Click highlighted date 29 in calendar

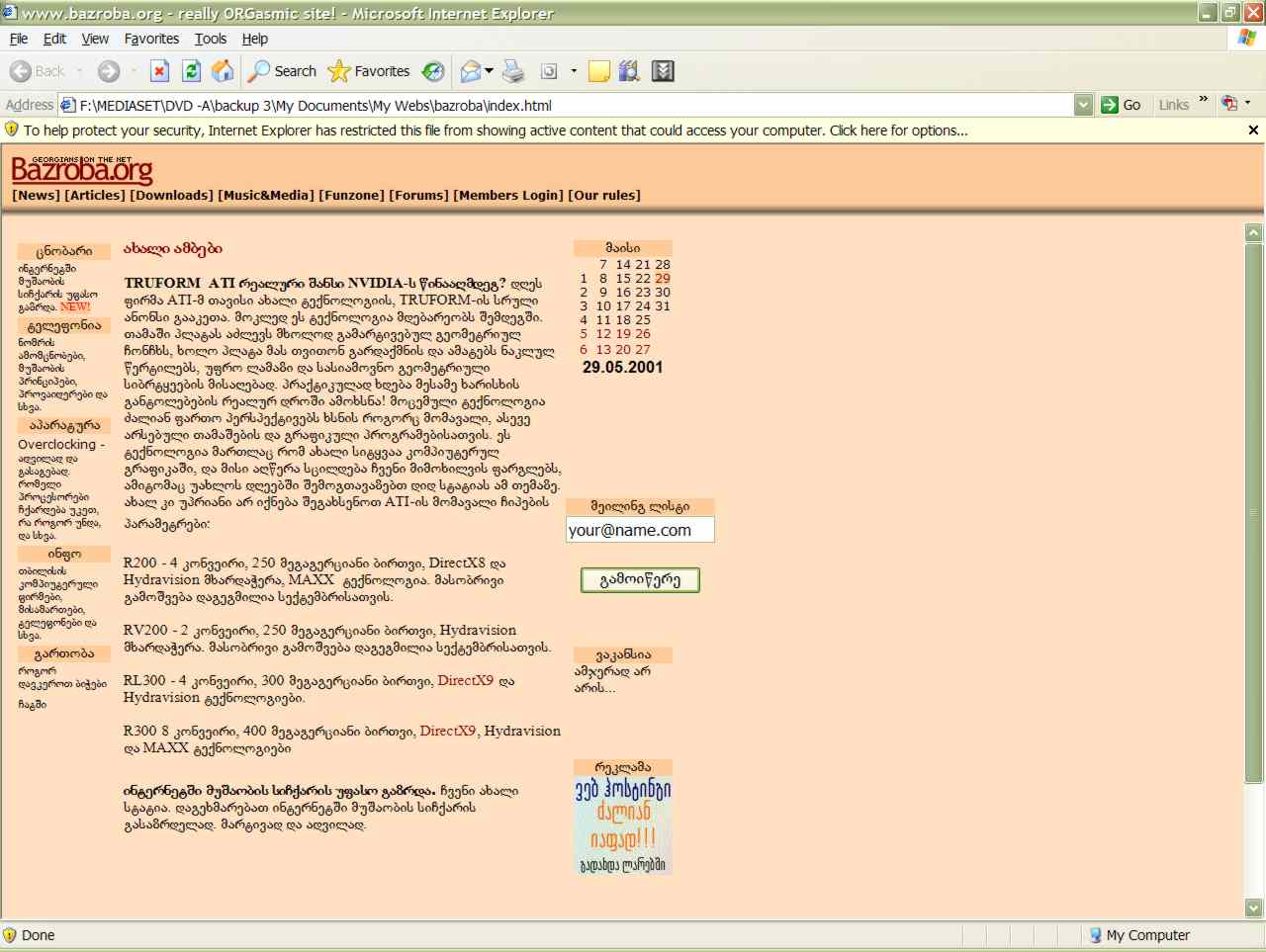(662, 279)
